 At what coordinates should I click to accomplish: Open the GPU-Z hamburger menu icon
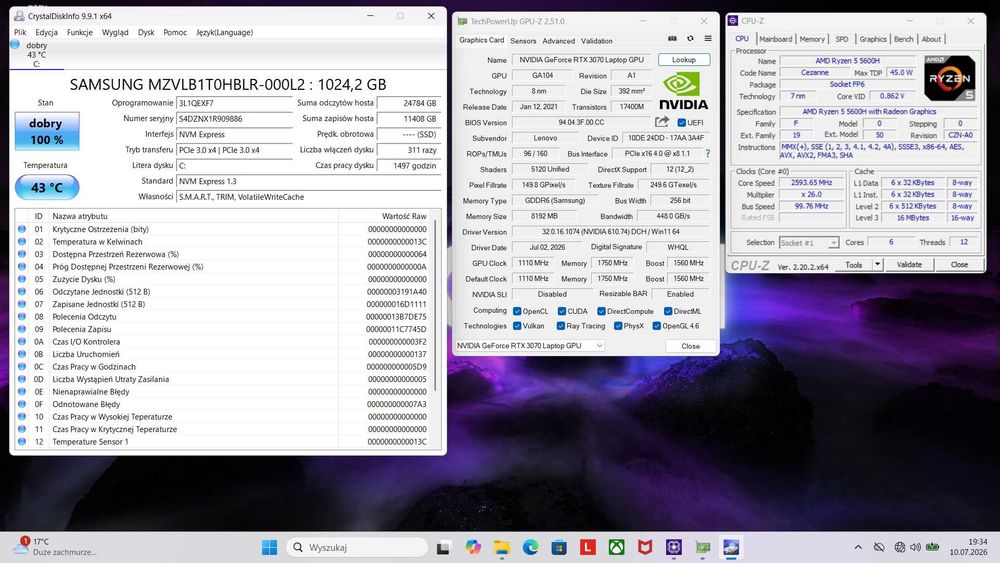tap(708, 38)
